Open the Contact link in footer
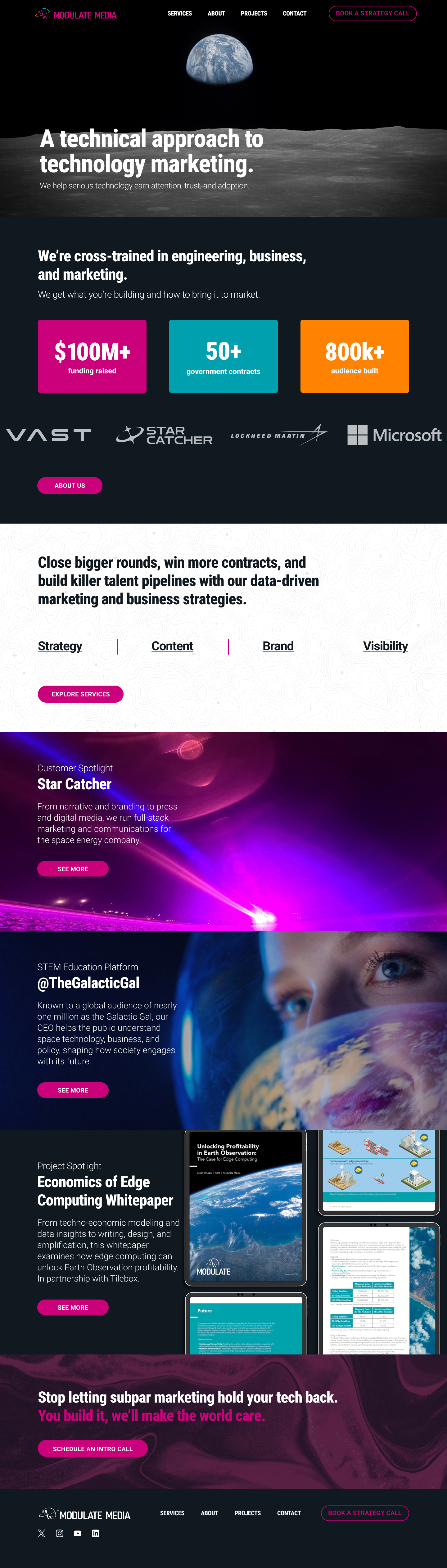 coord(289,1513)
